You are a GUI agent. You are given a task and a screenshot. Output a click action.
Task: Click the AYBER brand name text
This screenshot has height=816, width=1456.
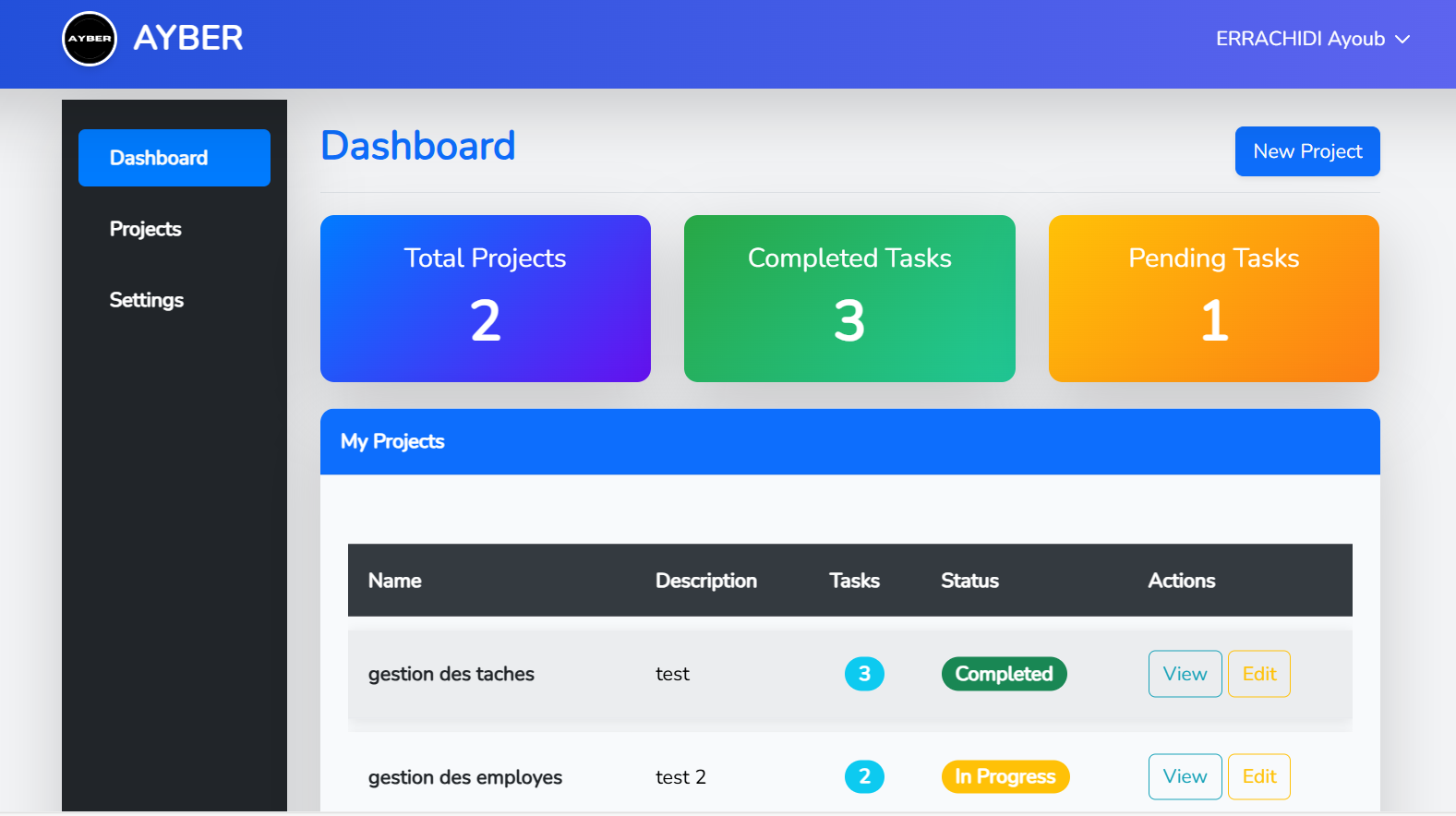188,39
